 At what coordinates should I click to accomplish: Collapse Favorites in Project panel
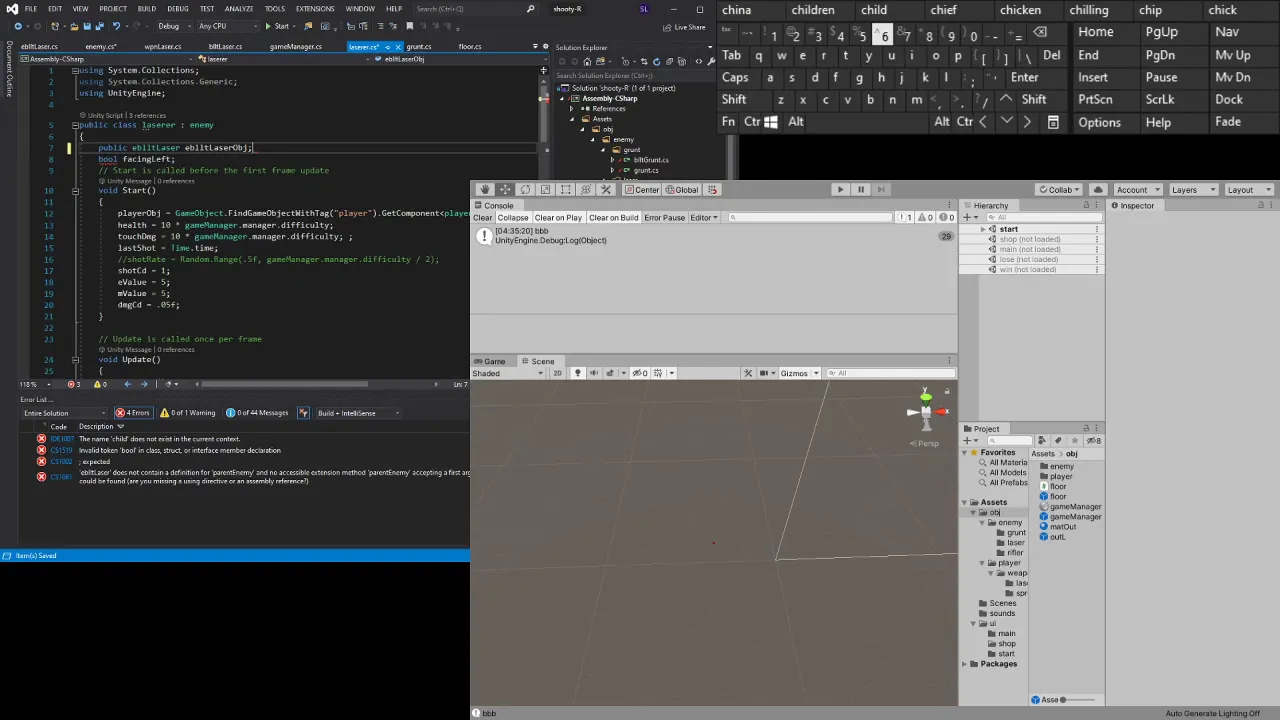[x=965, y=452]
